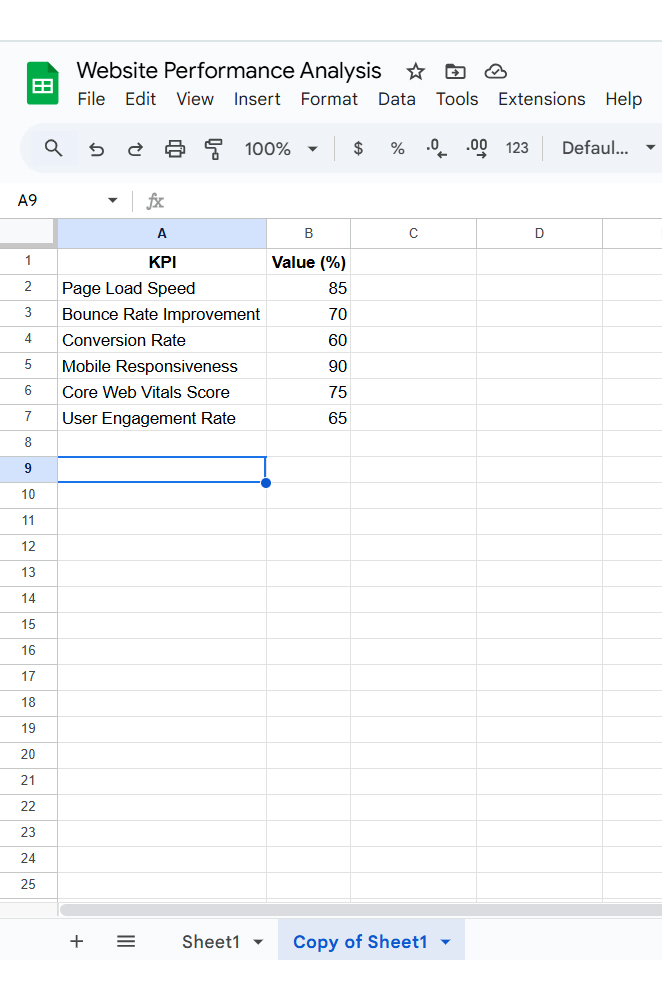The height and width of the screenshot is (1000, 662).
Task: Format selection as percent
Action: 397,148
